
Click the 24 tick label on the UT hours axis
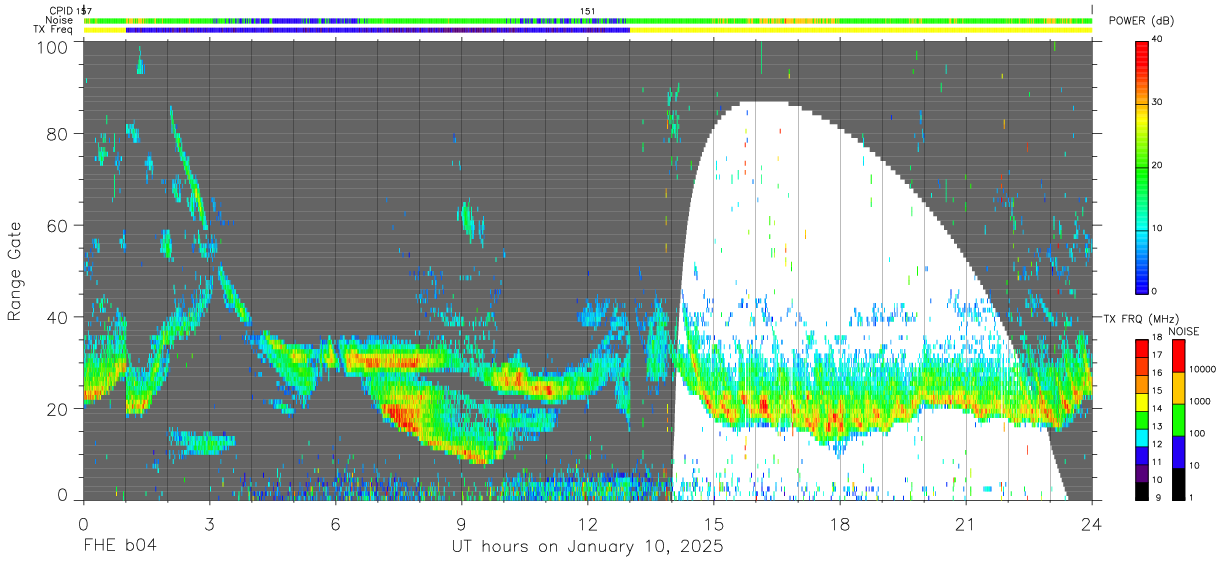click(x=1091, y=524)
